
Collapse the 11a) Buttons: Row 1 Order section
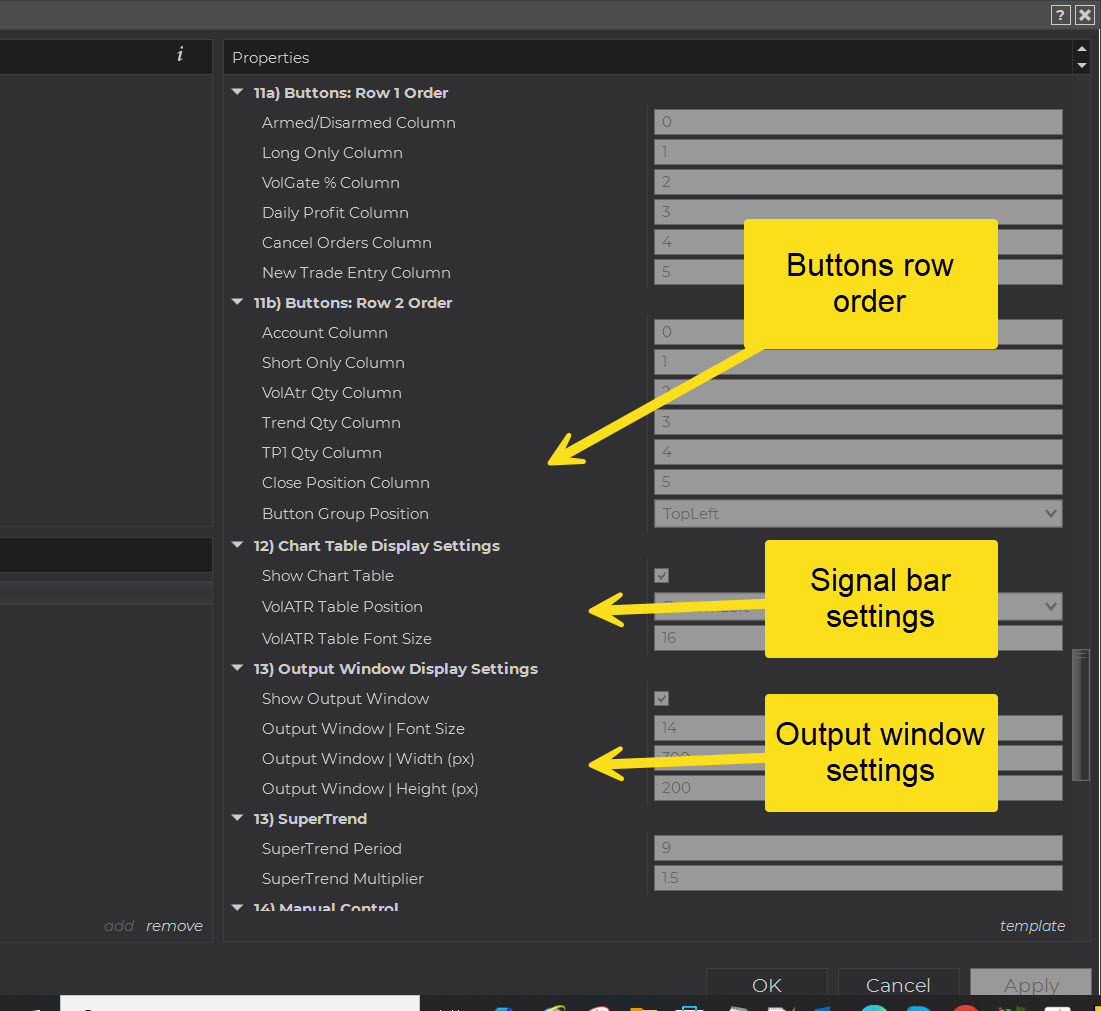pos(237,93)
